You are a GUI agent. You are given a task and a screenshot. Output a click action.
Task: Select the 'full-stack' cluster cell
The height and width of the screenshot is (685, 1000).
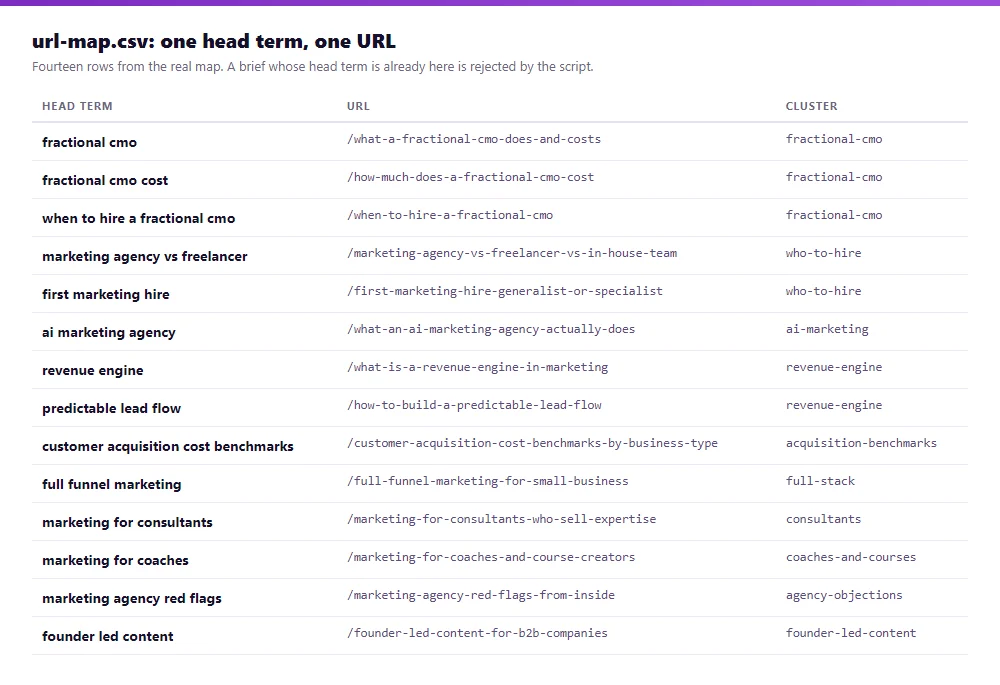pyautogui.click(x=820, y=481)
